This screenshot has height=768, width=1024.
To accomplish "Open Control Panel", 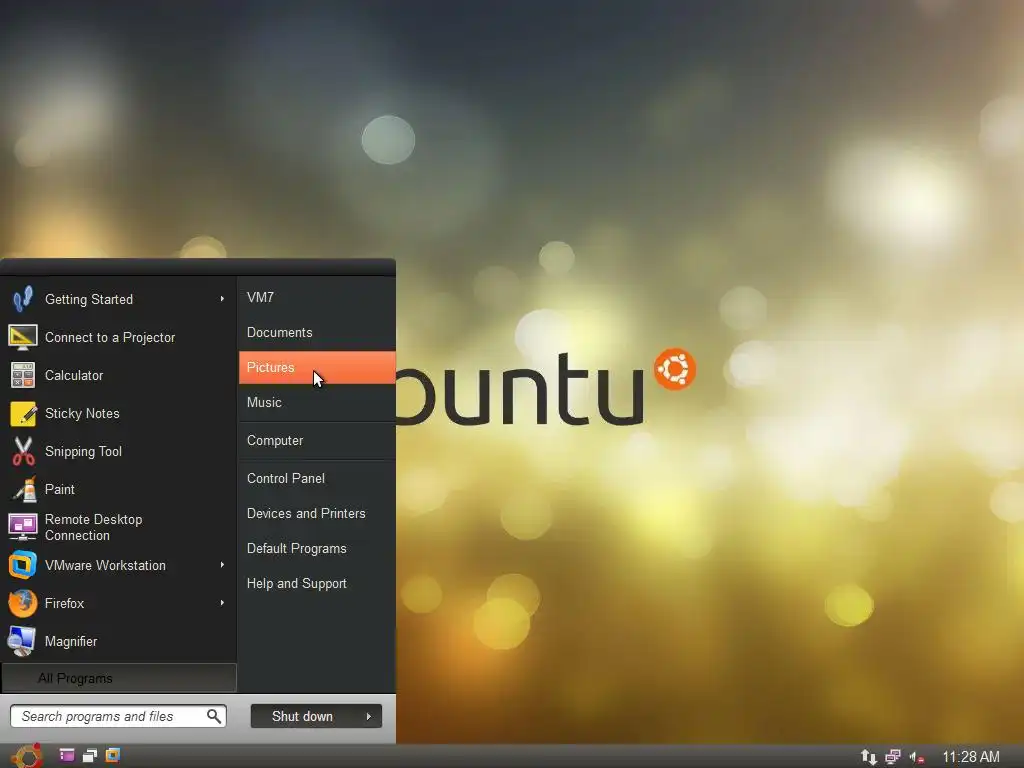I will (x=317, y=478).
